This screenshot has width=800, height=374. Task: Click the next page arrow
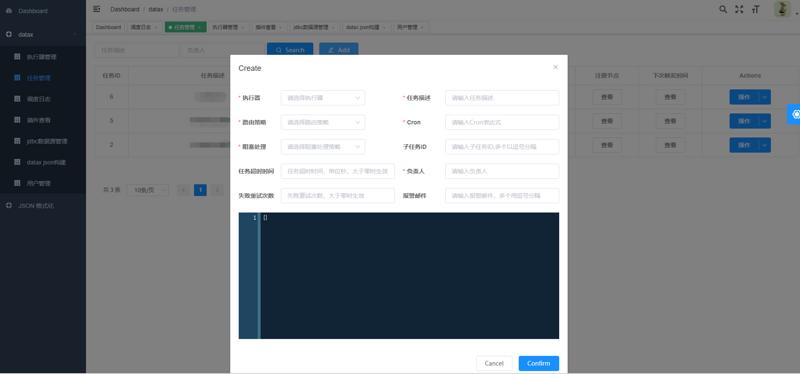(x=218, y=190)
